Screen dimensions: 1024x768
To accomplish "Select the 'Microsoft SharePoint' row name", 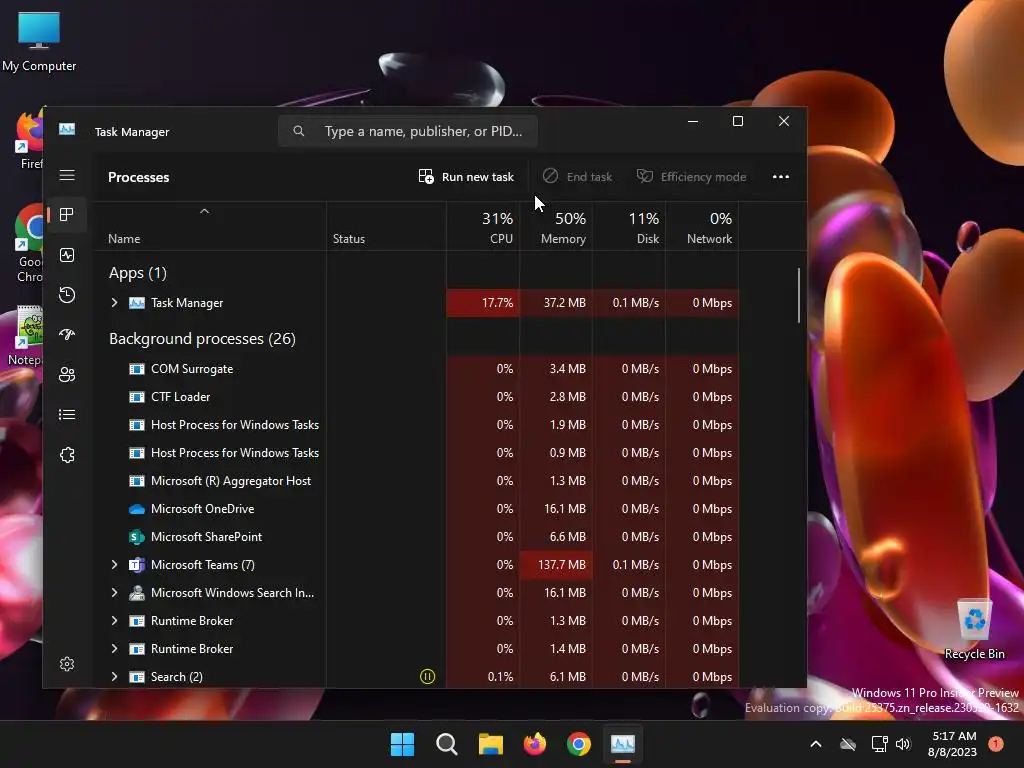I will 206,537.
